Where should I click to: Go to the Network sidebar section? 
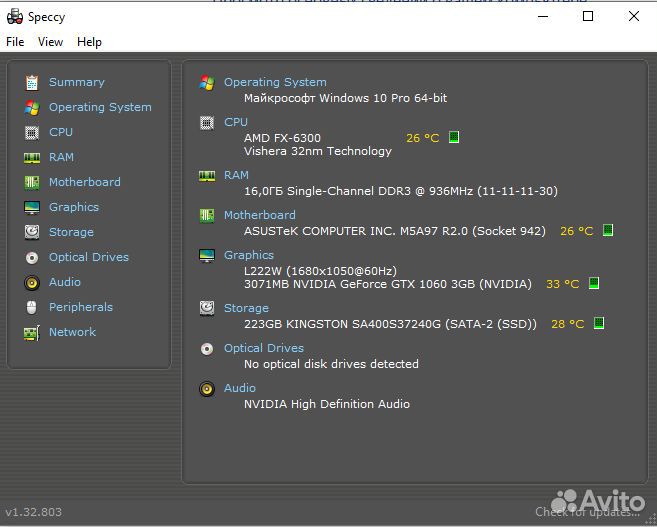coord(72,332)
